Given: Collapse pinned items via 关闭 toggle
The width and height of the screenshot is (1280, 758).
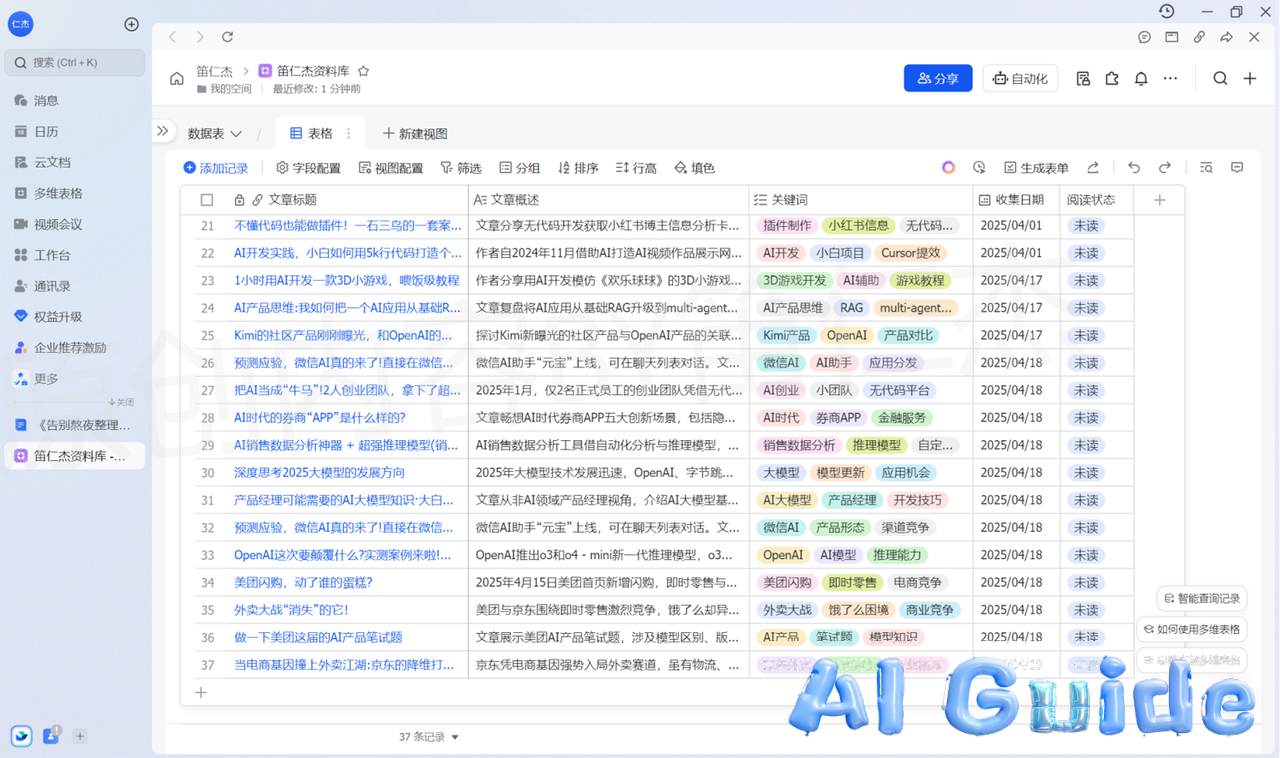Looking at the screenshot, I should click(121, 402).
